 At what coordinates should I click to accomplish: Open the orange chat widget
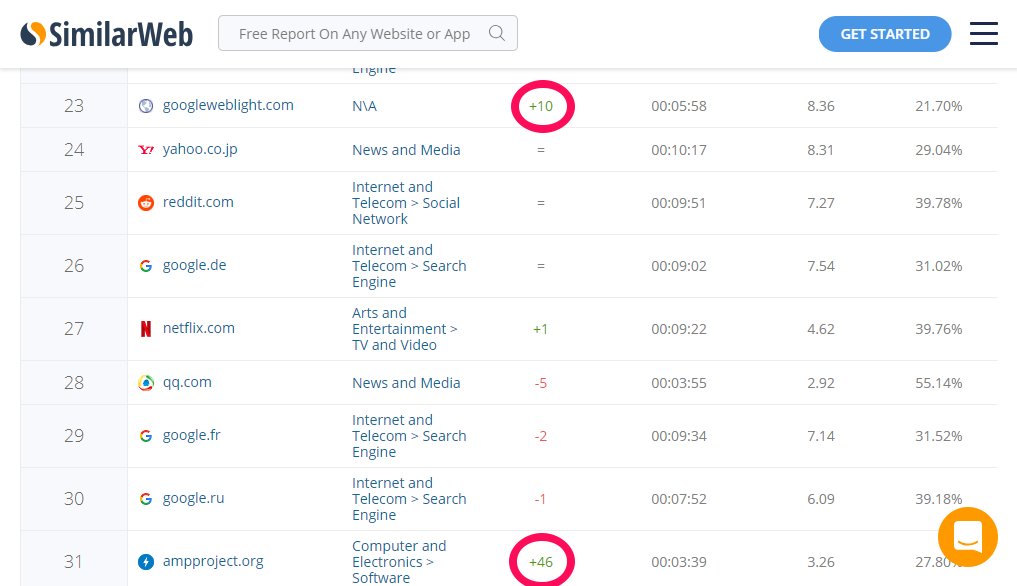pos(967,537)
